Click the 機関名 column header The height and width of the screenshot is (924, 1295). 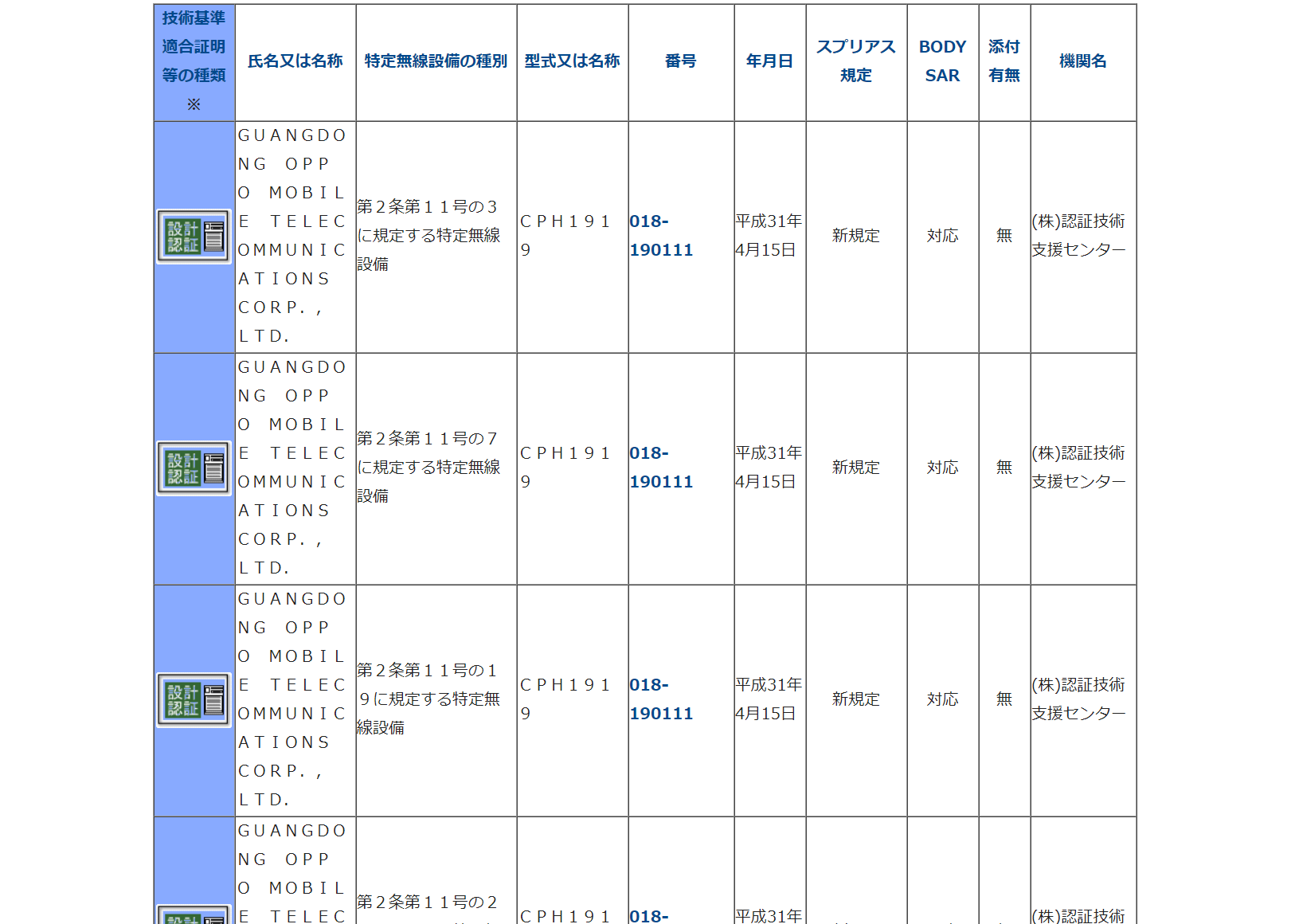1082,61
